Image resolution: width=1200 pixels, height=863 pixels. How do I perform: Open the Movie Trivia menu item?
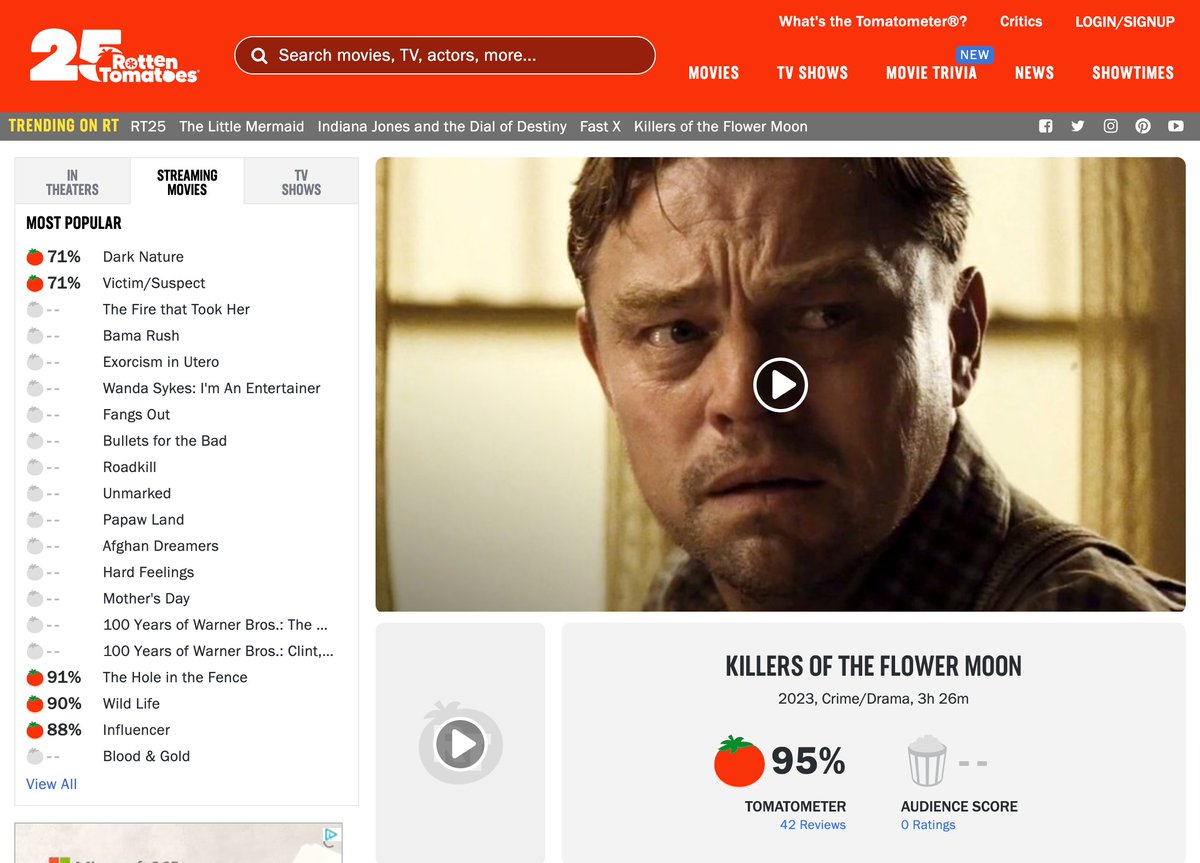click(x=931, y=73)
